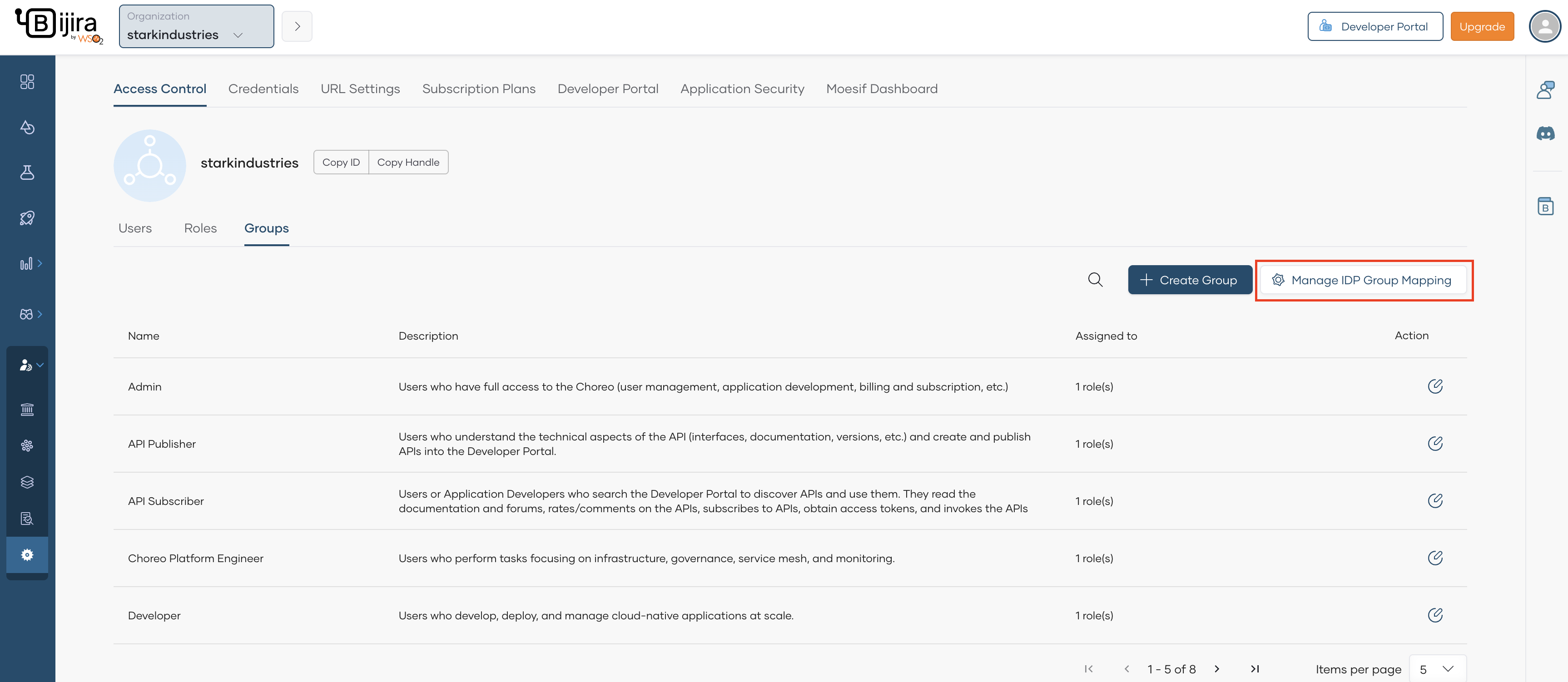Switch to the Credentials tab
Viewport: 1568px width, 682px height.
click(263, 89)
